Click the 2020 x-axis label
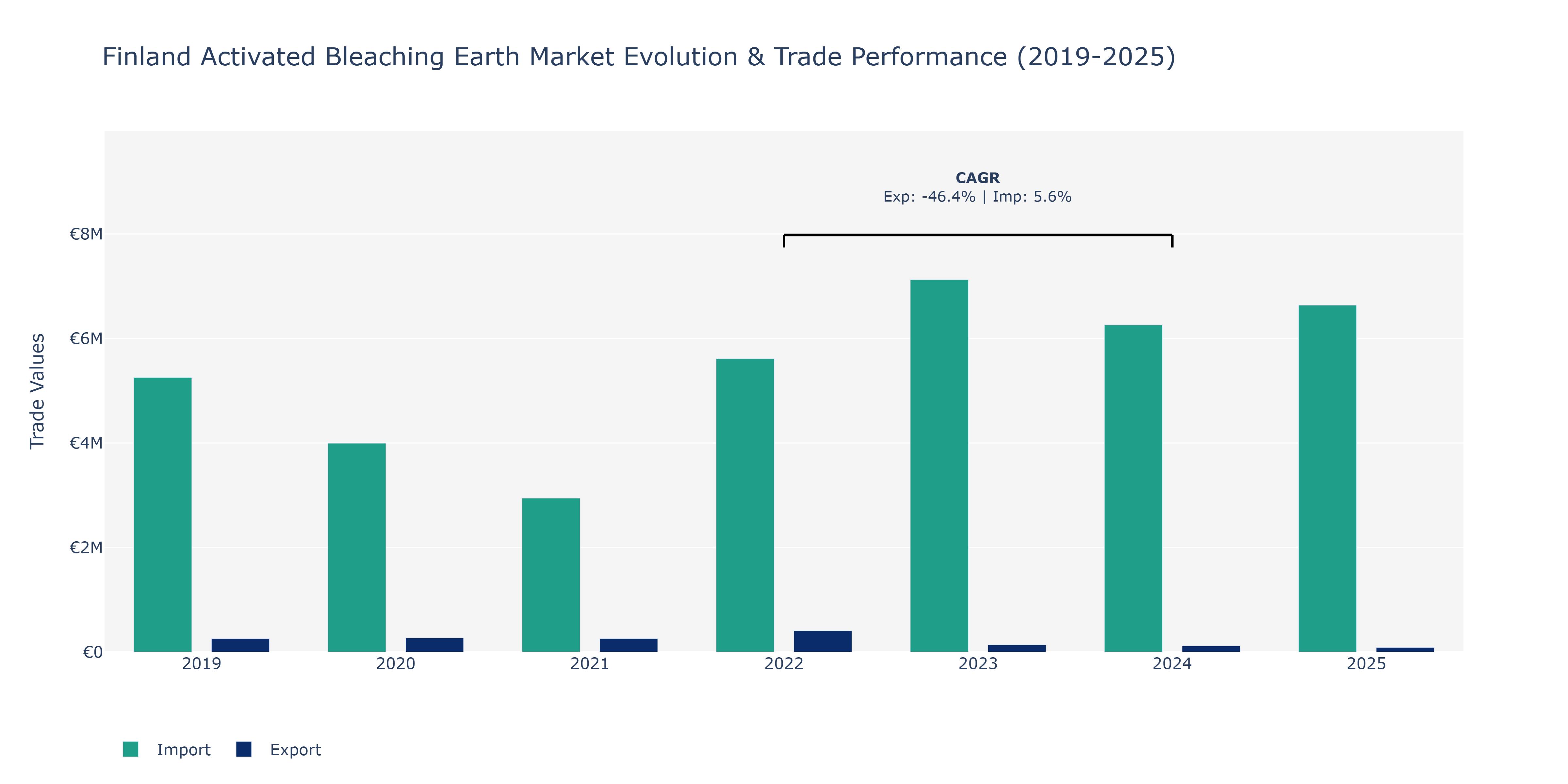This screenshot has height=784, width=1568. pos(396,663)
